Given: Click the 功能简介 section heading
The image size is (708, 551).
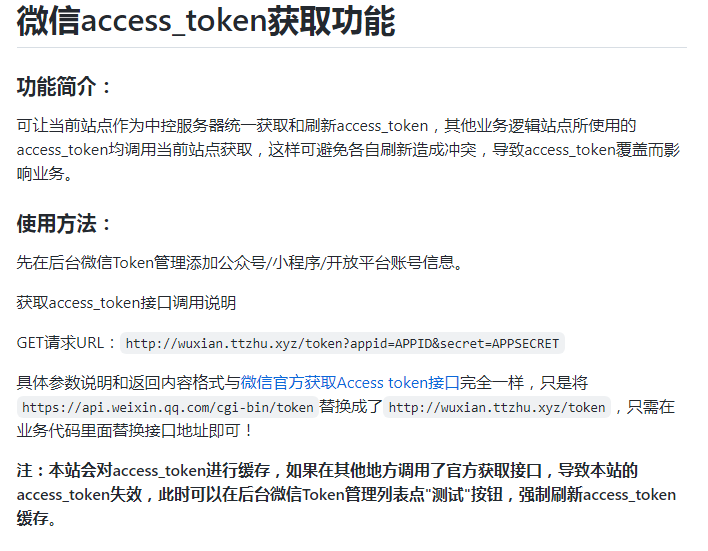Looking at the screenshot, I should [64, 86].
